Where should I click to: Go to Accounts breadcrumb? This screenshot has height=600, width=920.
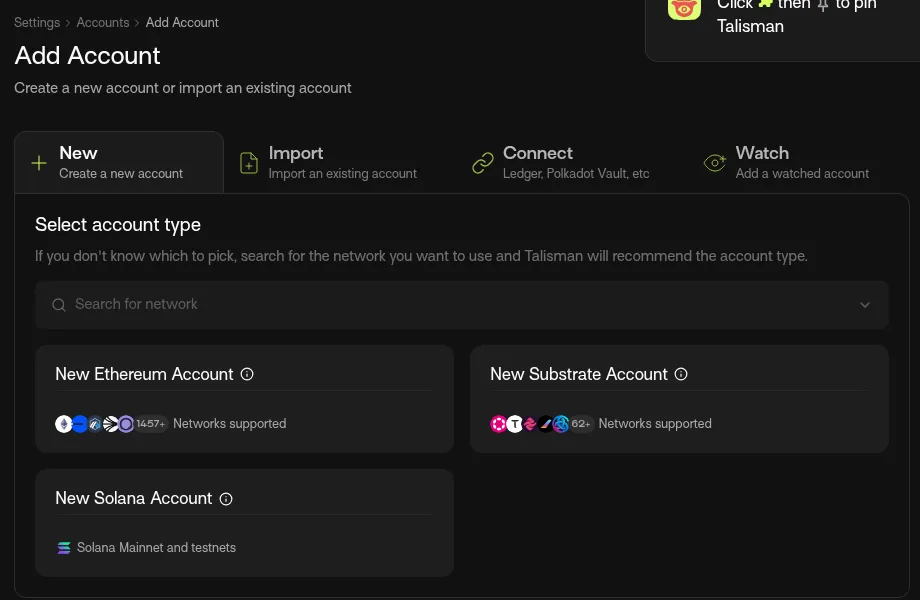point(103,22)
